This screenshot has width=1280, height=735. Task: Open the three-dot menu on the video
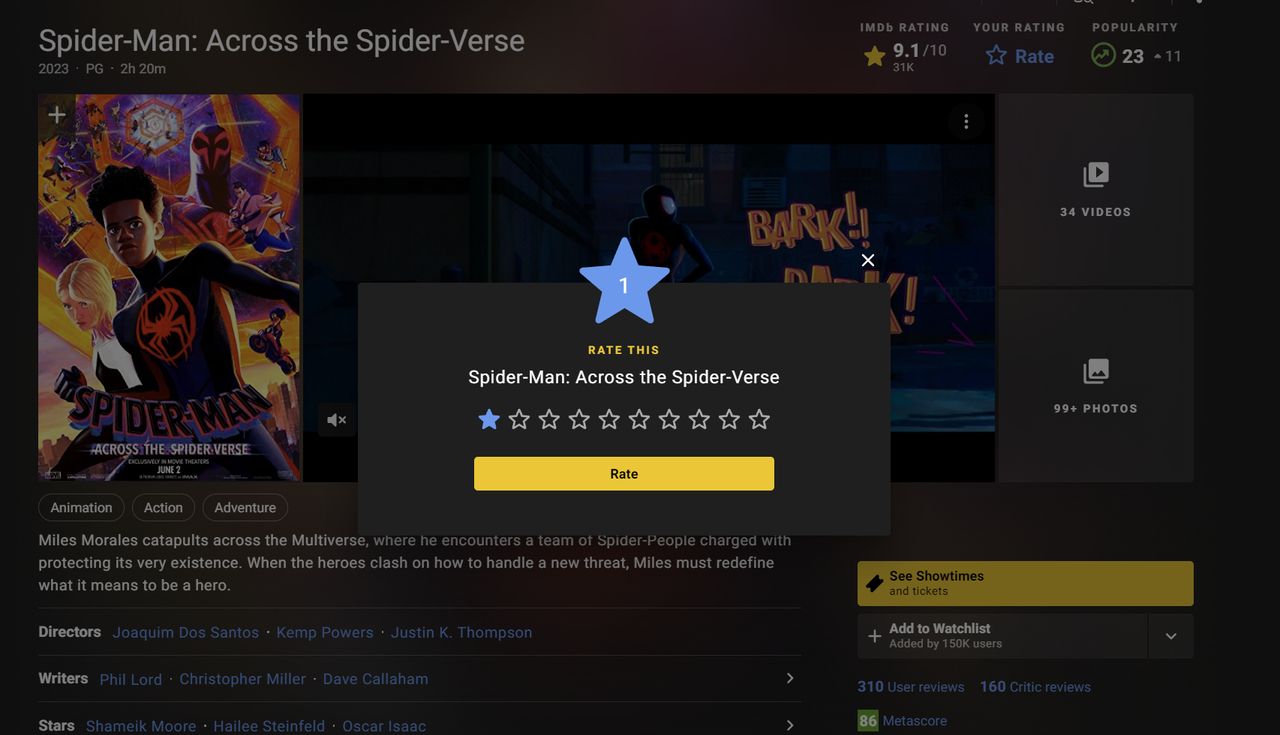(966, 122)
